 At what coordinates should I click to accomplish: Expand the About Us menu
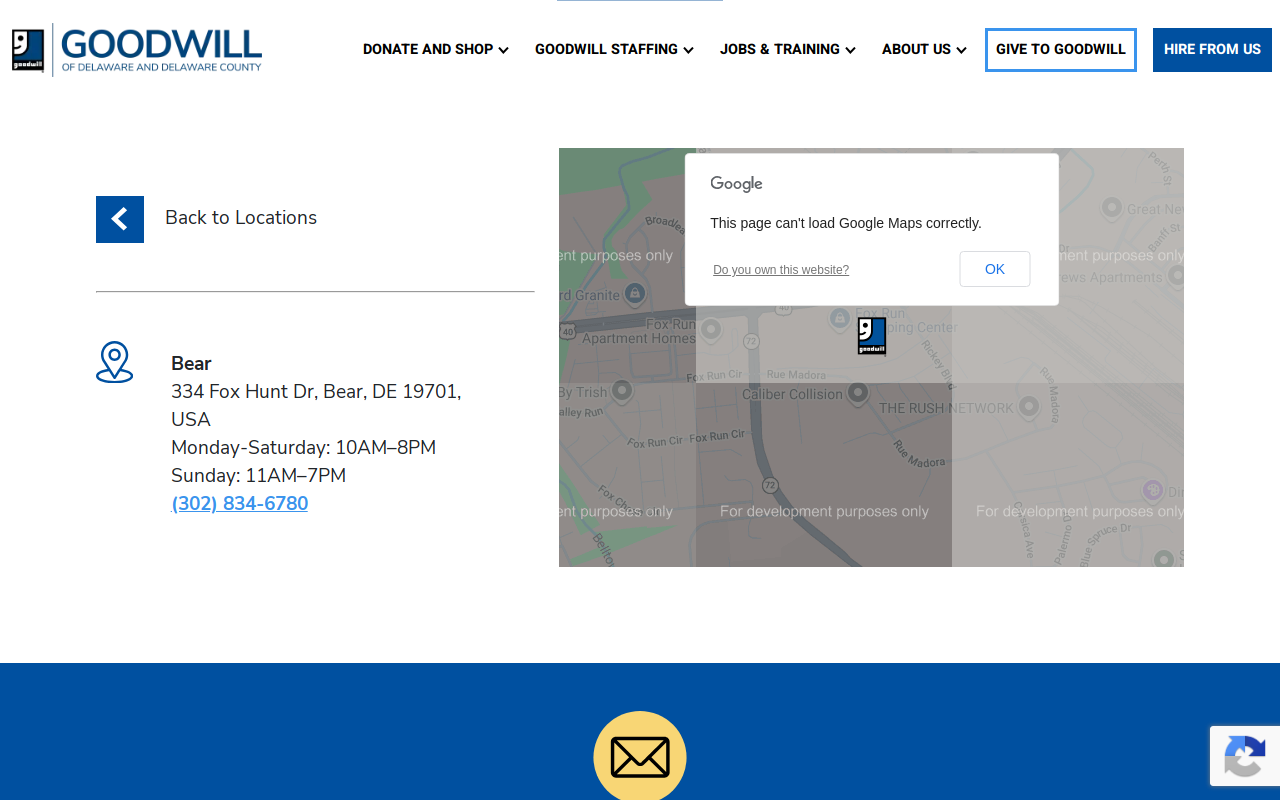924,49
